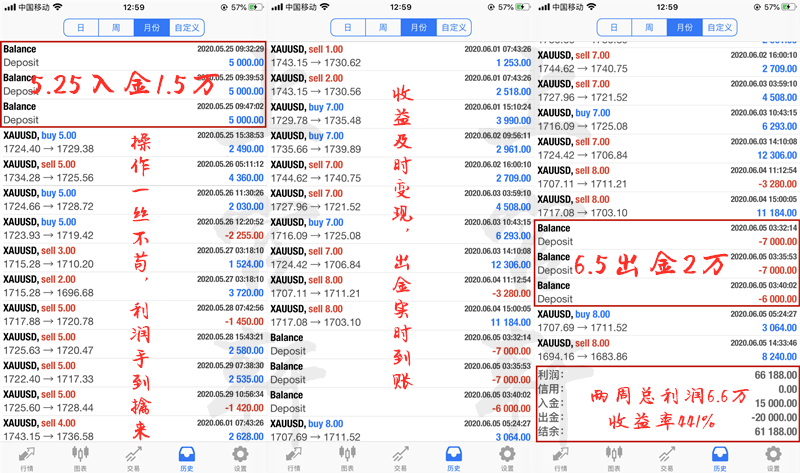Tap 出金 withdrawal total -20 000.00
The image size is (800, 473).
coord(667,417)
